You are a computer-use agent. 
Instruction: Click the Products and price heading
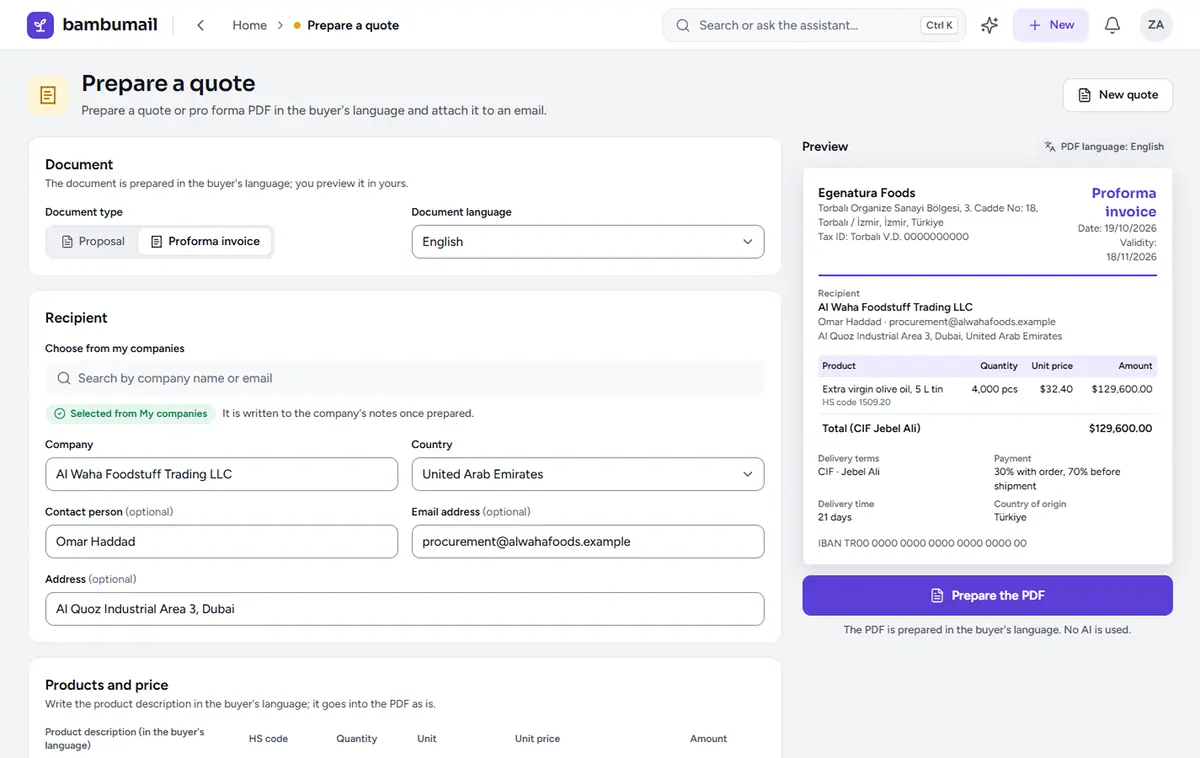106,685
